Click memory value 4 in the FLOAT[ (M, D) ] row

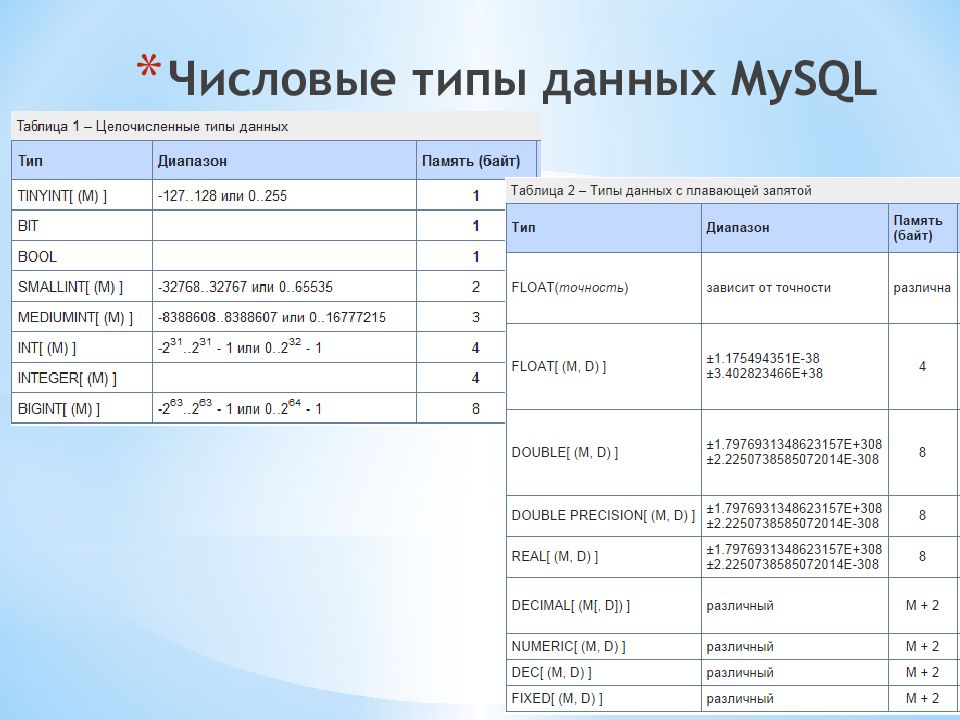click(922, 366)
